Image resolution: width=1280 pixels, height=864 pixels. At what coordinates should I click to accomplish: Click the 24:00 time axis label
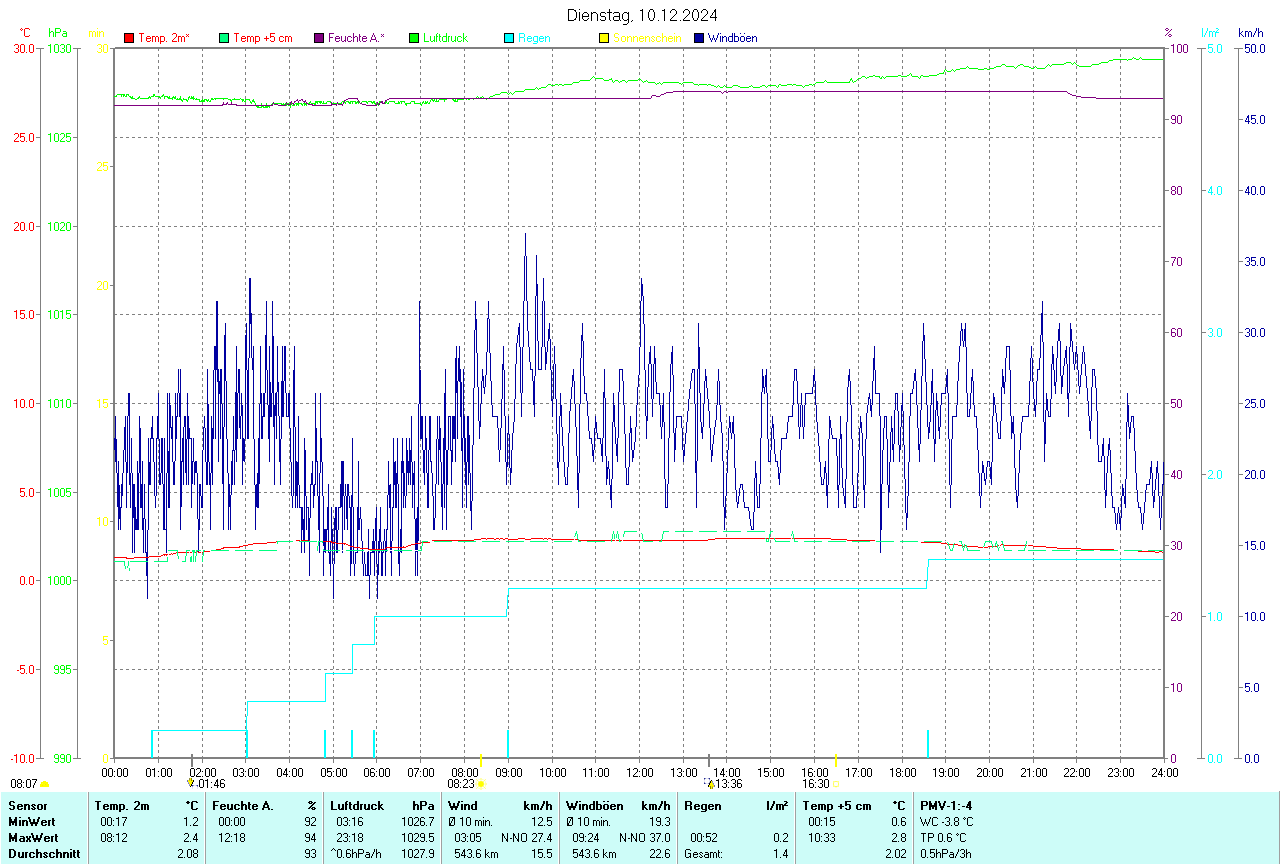pyautogui.click(x=1164, y=772)
